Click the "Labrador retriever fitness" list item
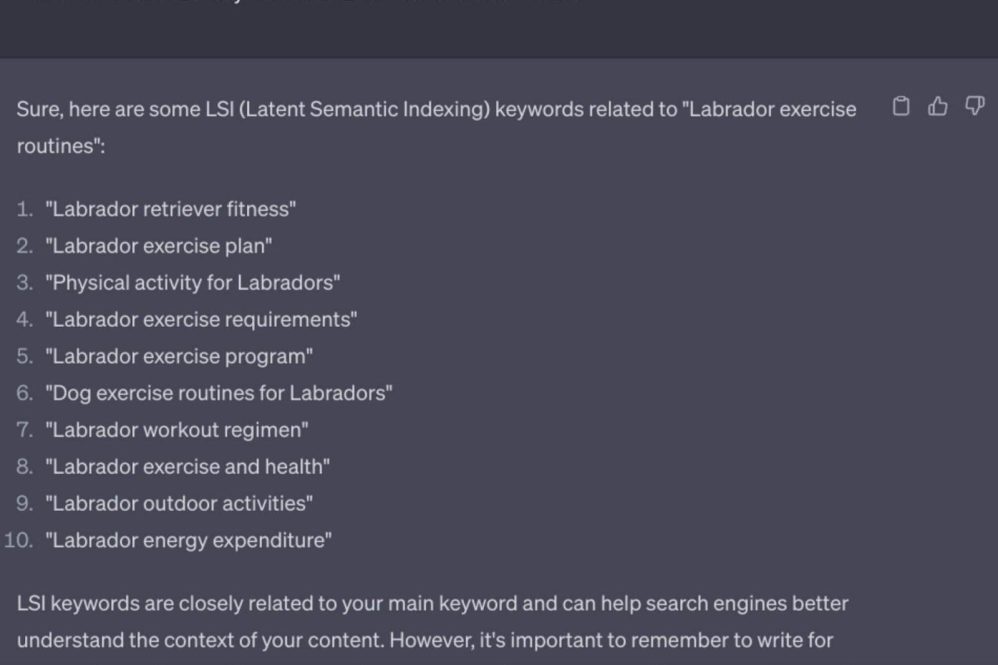Image resolution: width=998 pixels, height=665 pixels. (x=170, y=209)
